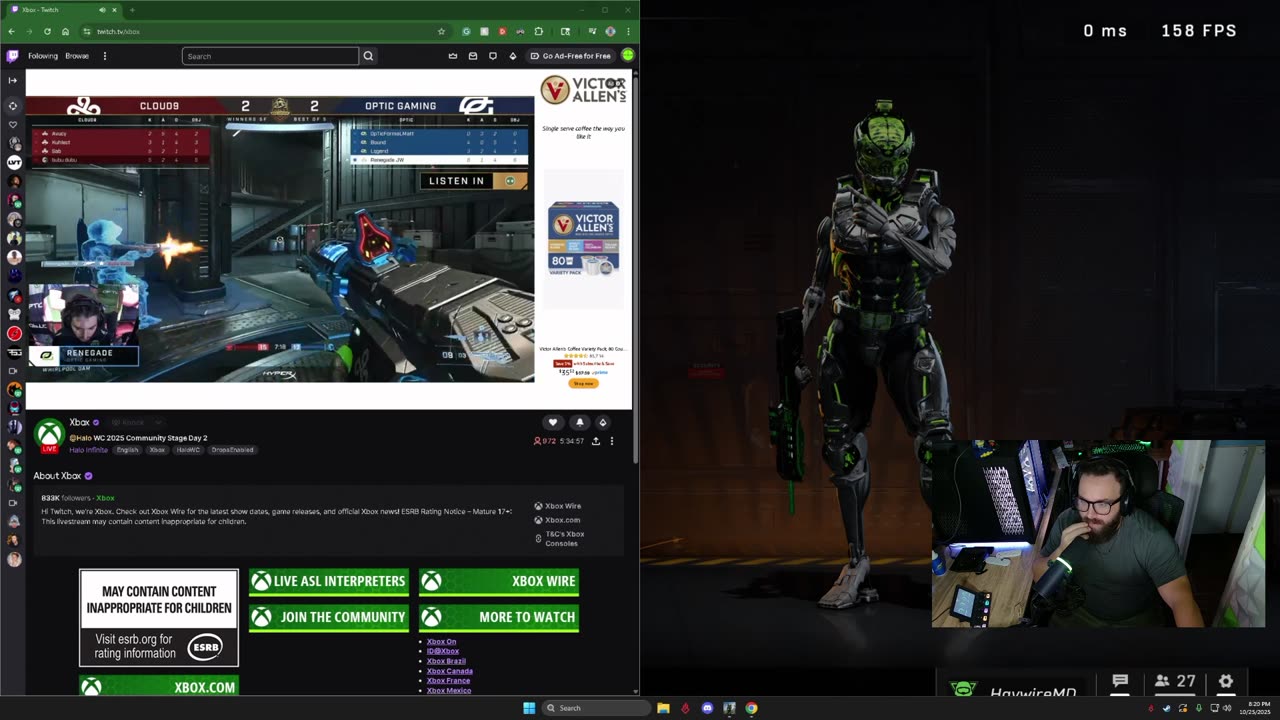Select the DropsEnabled stream tag
The image size is (1280, 720).
[x=232, y=450]
